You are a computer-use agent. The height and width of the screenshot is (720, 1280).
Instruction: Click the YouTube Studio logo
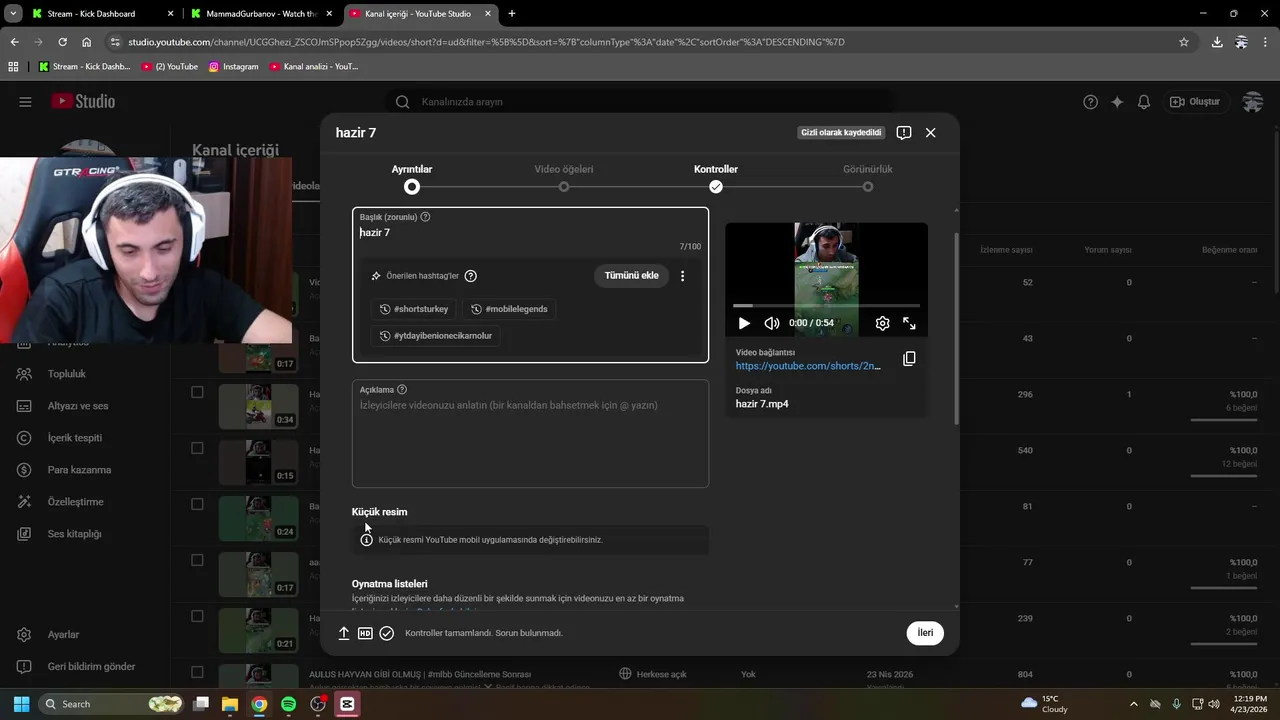(x=84, y=101)
